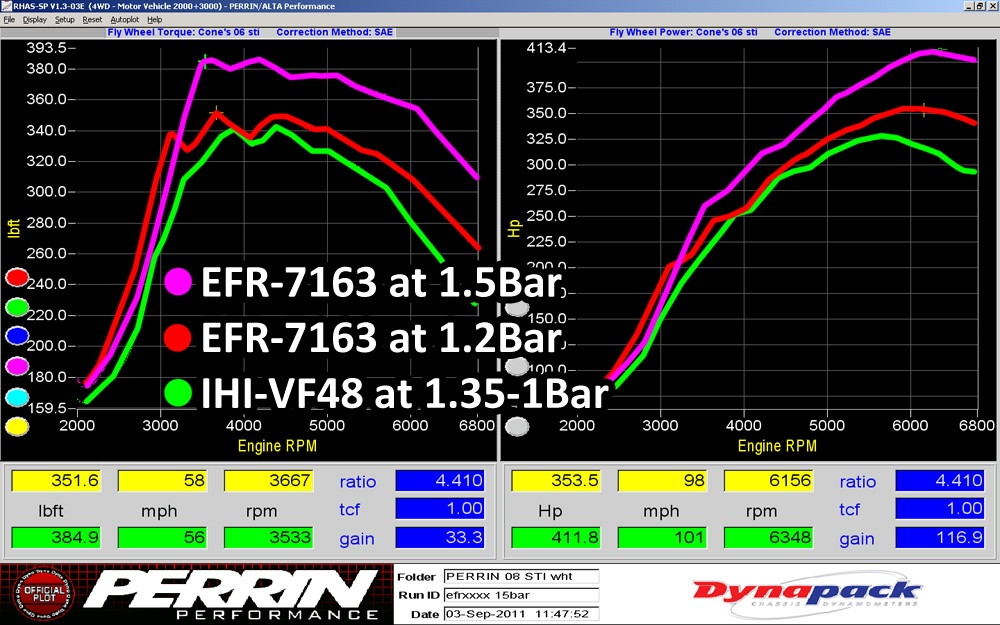This screenshot has width=1000, height=625.
Task: Click the "lbft" torque axis label
Action: [x=14, y=228]
